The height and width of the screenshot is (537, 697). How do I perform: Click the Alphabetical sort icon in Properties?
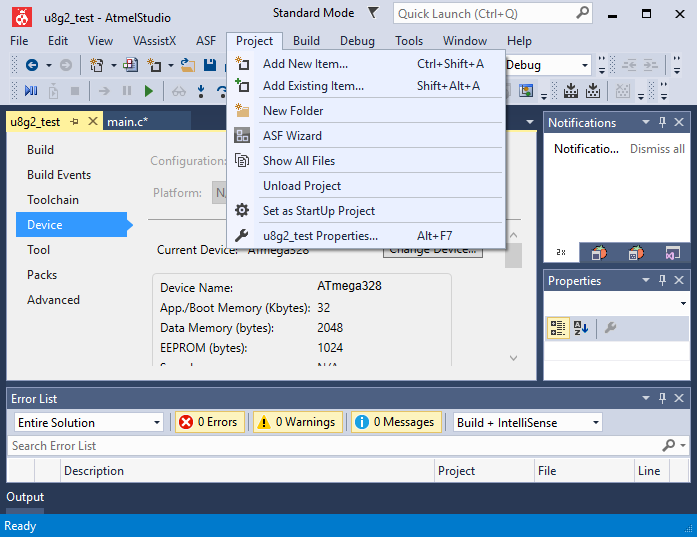pos(581,328)
